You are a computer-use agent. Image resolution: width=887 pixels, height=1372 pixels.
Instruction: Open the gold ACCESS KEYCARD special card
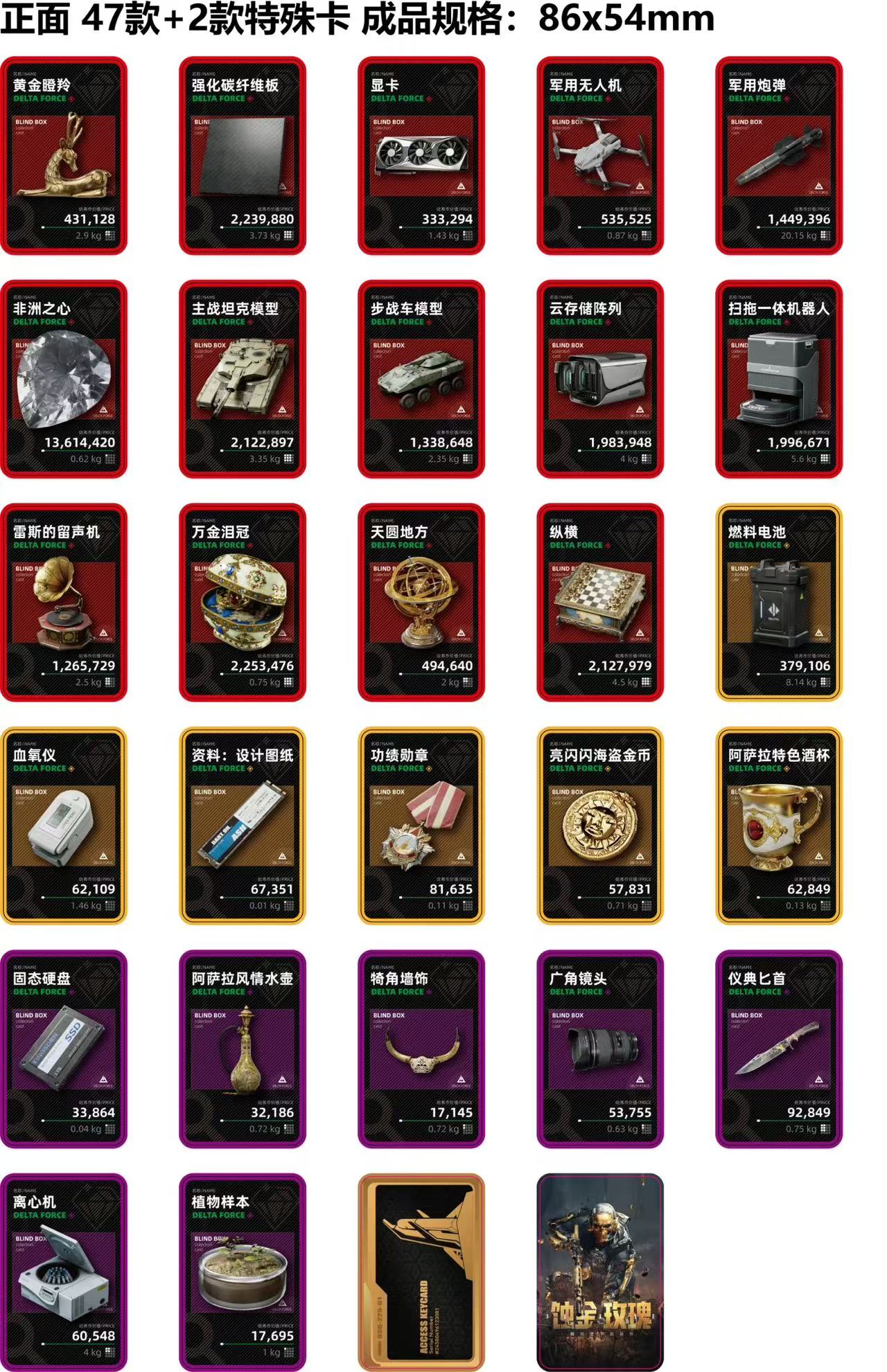[421, 1272]
